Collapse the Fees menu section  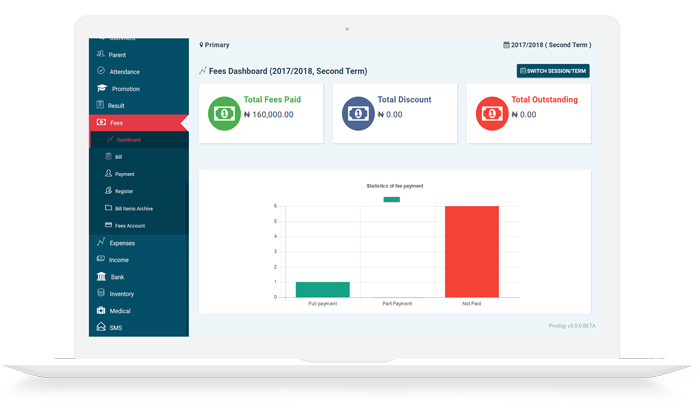point(117,122)
